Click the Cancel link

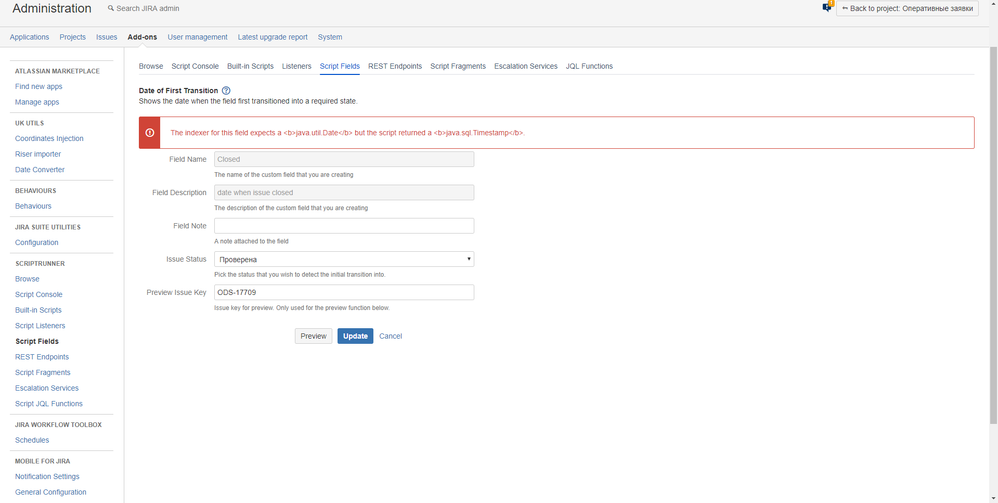[x=391, y=336]
